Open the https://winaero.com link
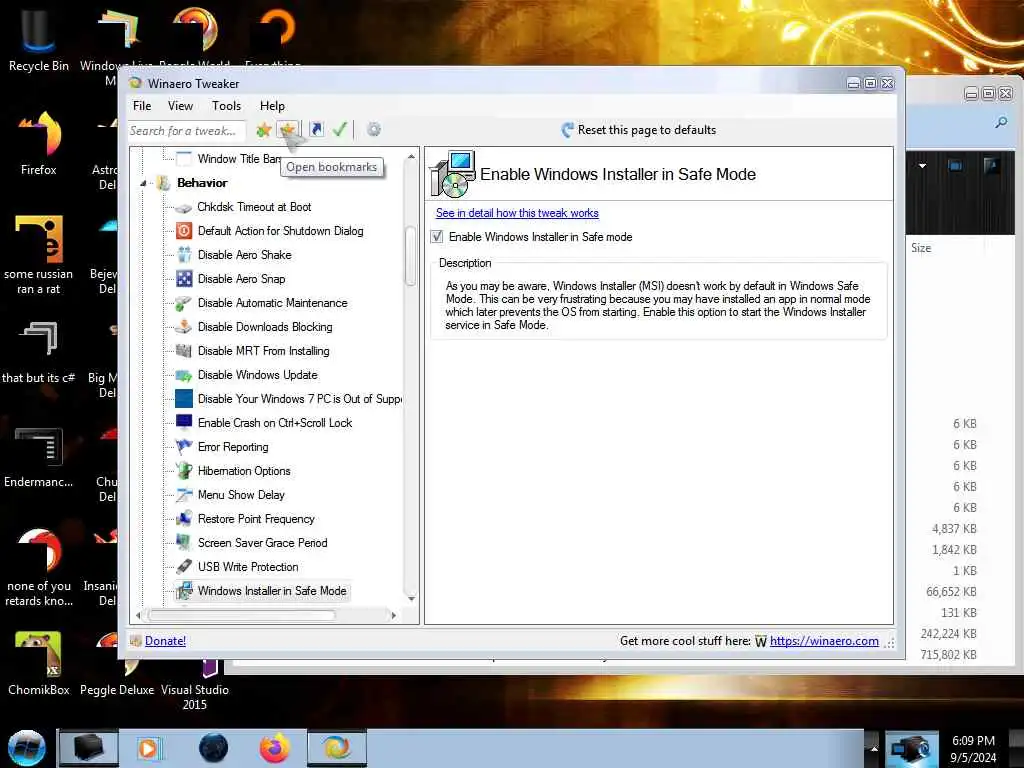The image size is (1024, 768). coord(824,641)
